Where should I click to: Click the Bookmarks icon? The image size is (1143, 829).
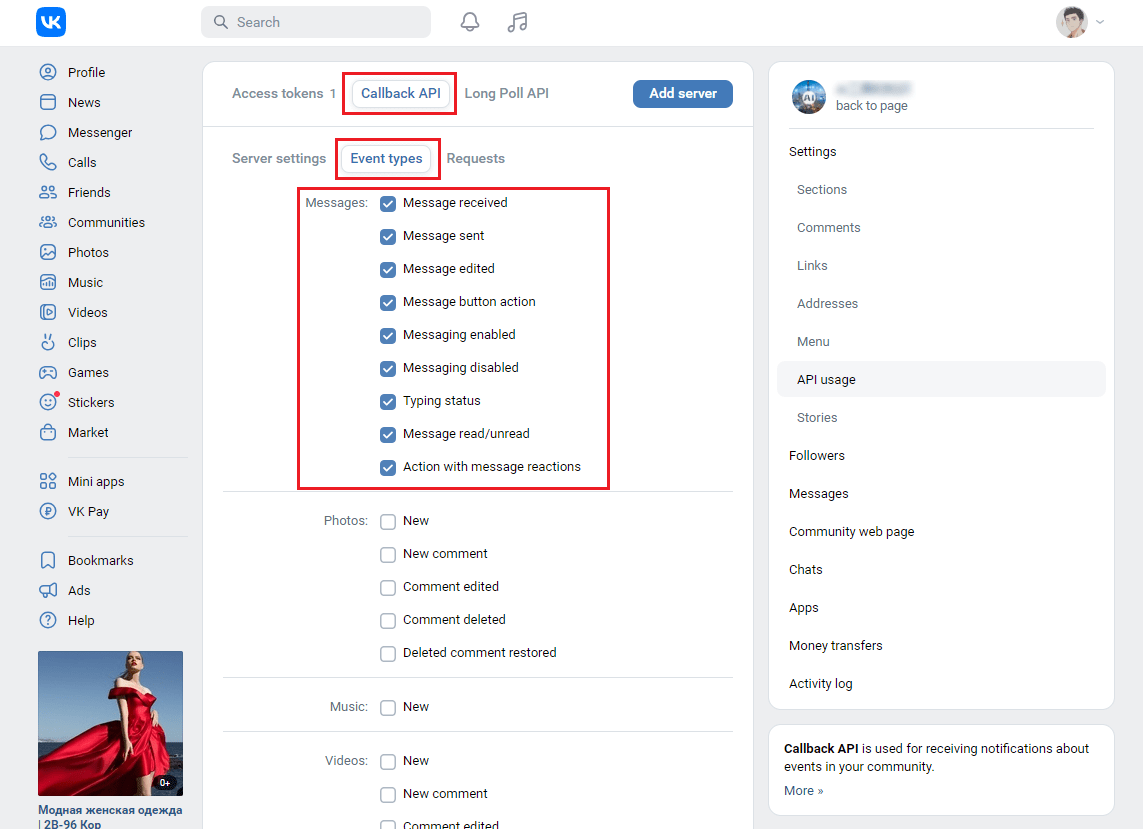pyautogui.click(x=48, y=560)
